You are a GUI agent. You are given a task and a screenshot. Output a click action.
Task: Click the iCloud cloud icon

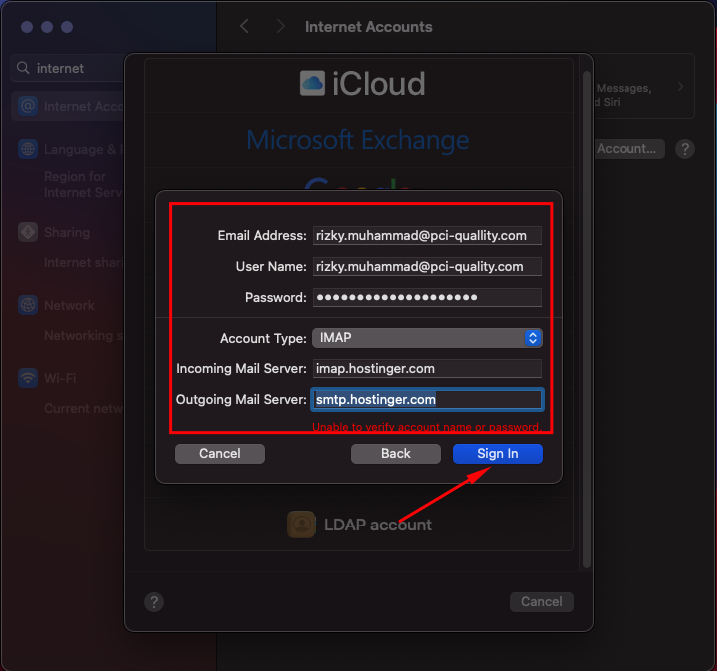point(312,83)
